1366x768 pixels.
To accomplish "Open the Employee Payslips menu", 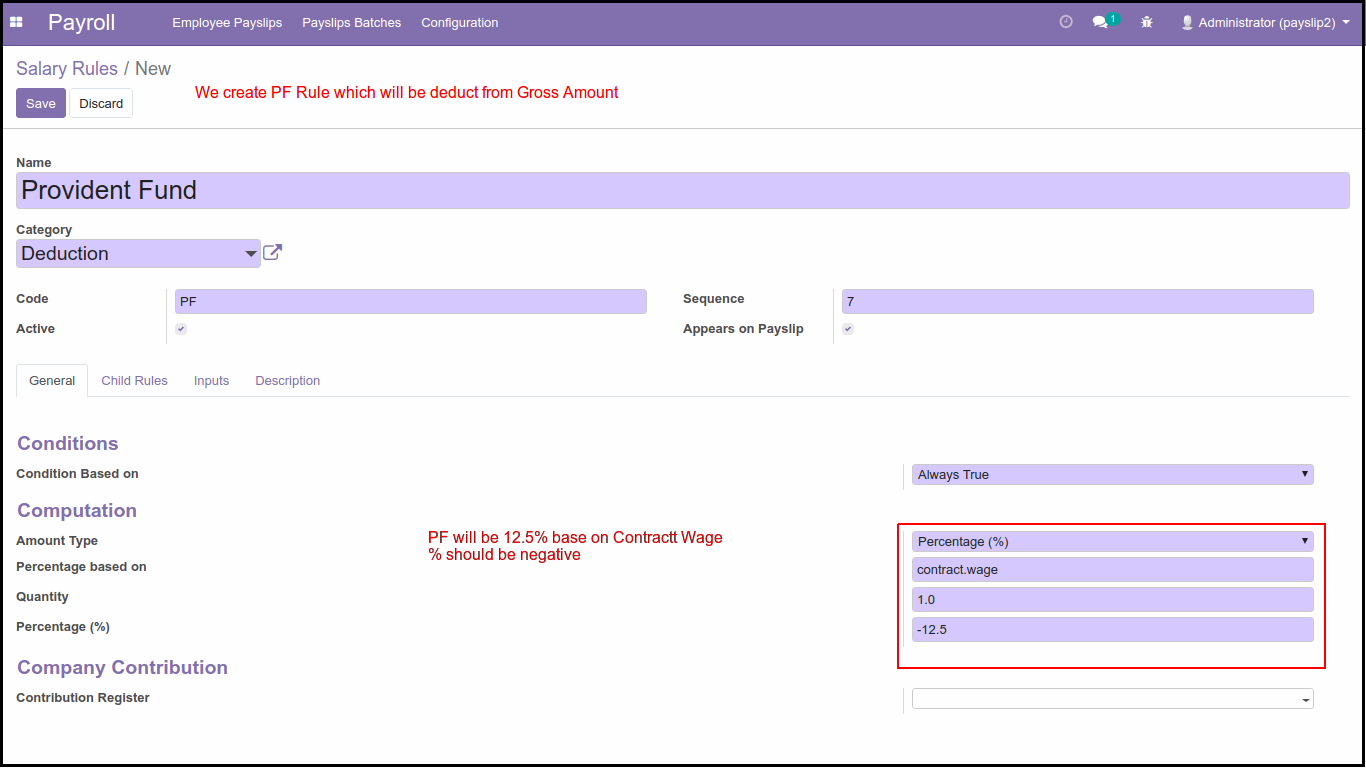I will (x=227, y=22).
